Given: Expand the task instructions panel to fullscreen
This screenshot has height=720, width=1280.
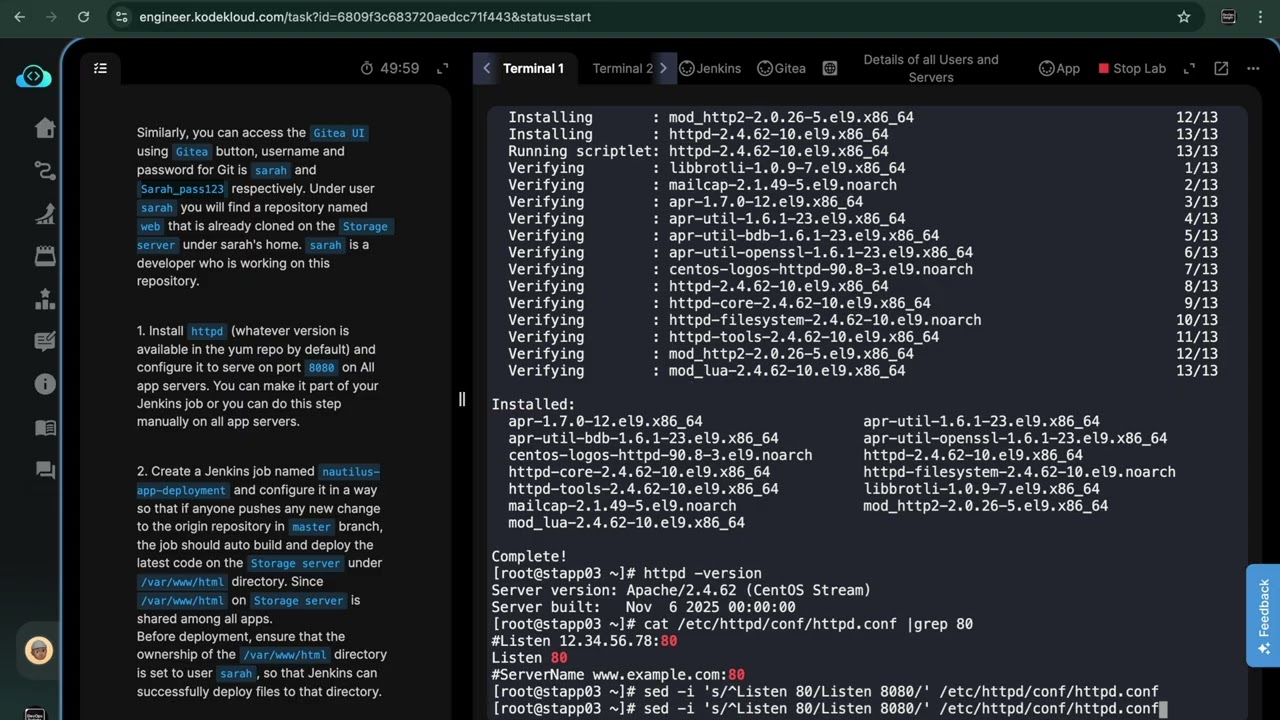Looking at the screenshot, I should (x=443, y=68).
